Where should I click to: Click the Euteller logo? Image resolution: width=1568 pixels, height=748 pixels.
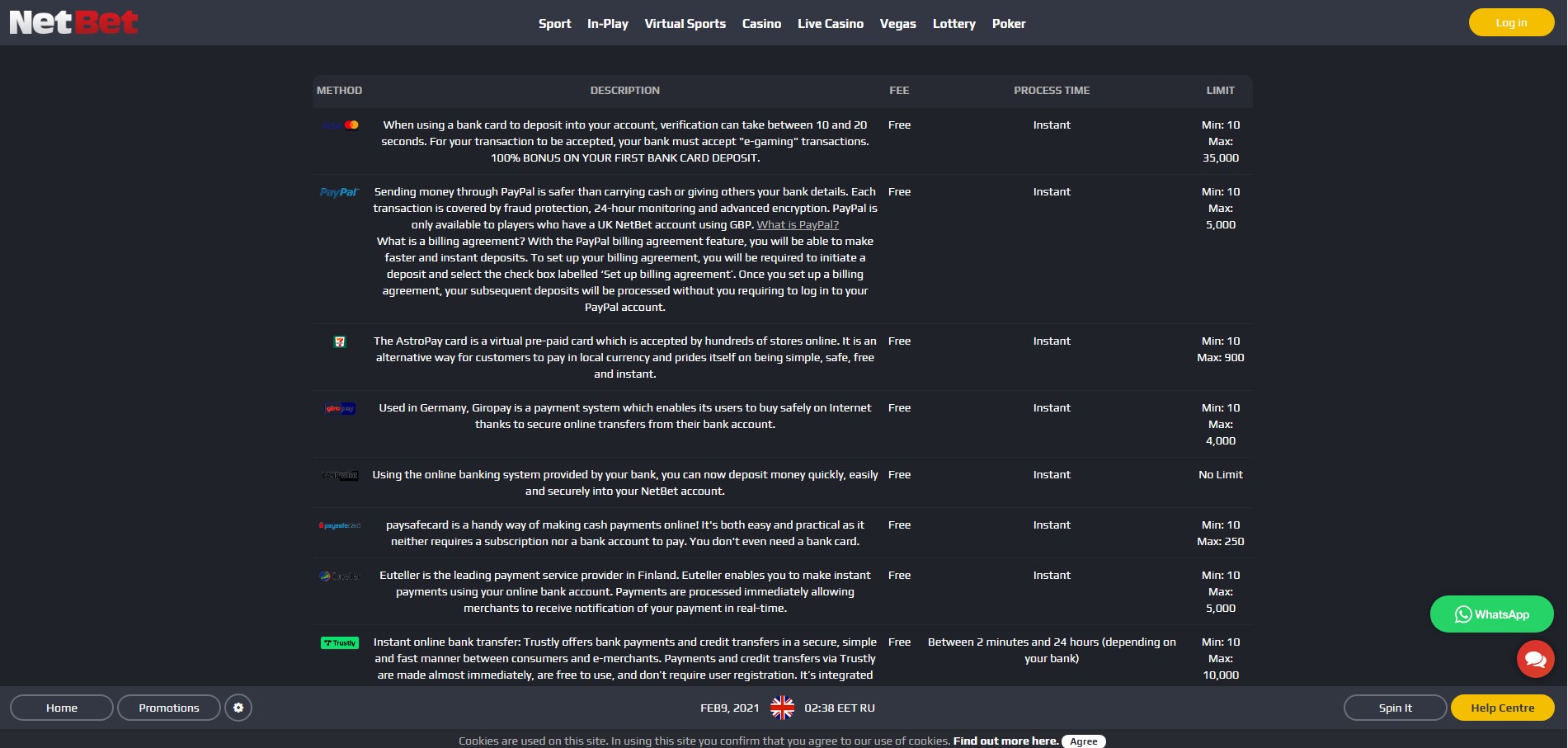[x=340, y=576]
